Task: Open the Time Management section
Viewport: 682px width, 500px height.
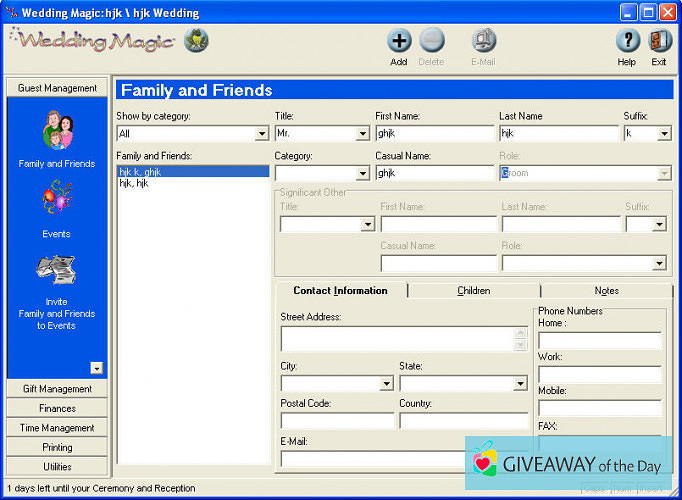Action: pos(57,428)
